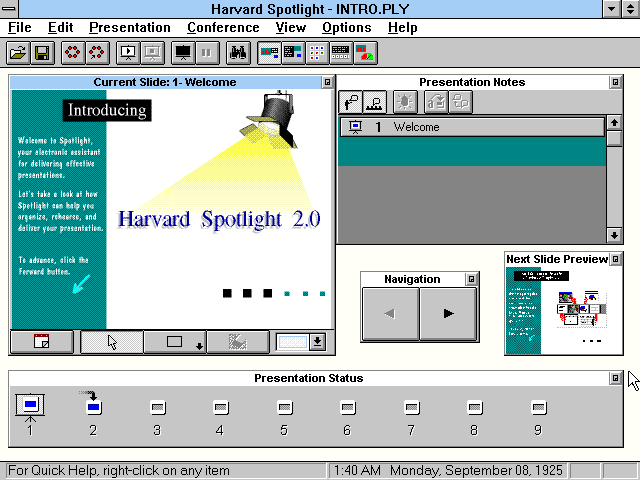Select the layout icon with black panel and dots
Screen dimensions: 640x480
[x=341, y=53]
